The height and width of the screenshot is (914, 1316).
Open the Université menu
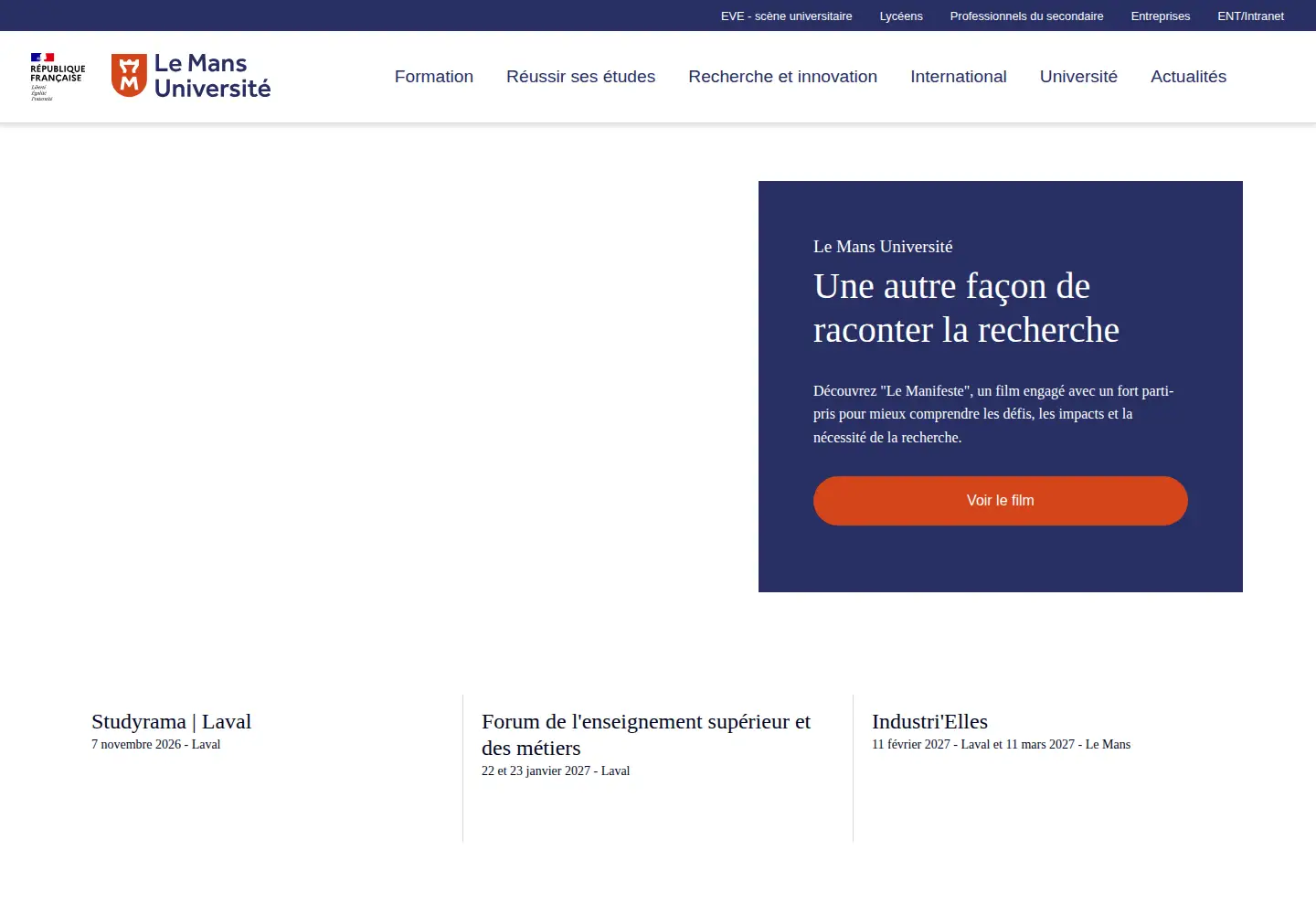pyautogui.click(x=1078, y=77)
